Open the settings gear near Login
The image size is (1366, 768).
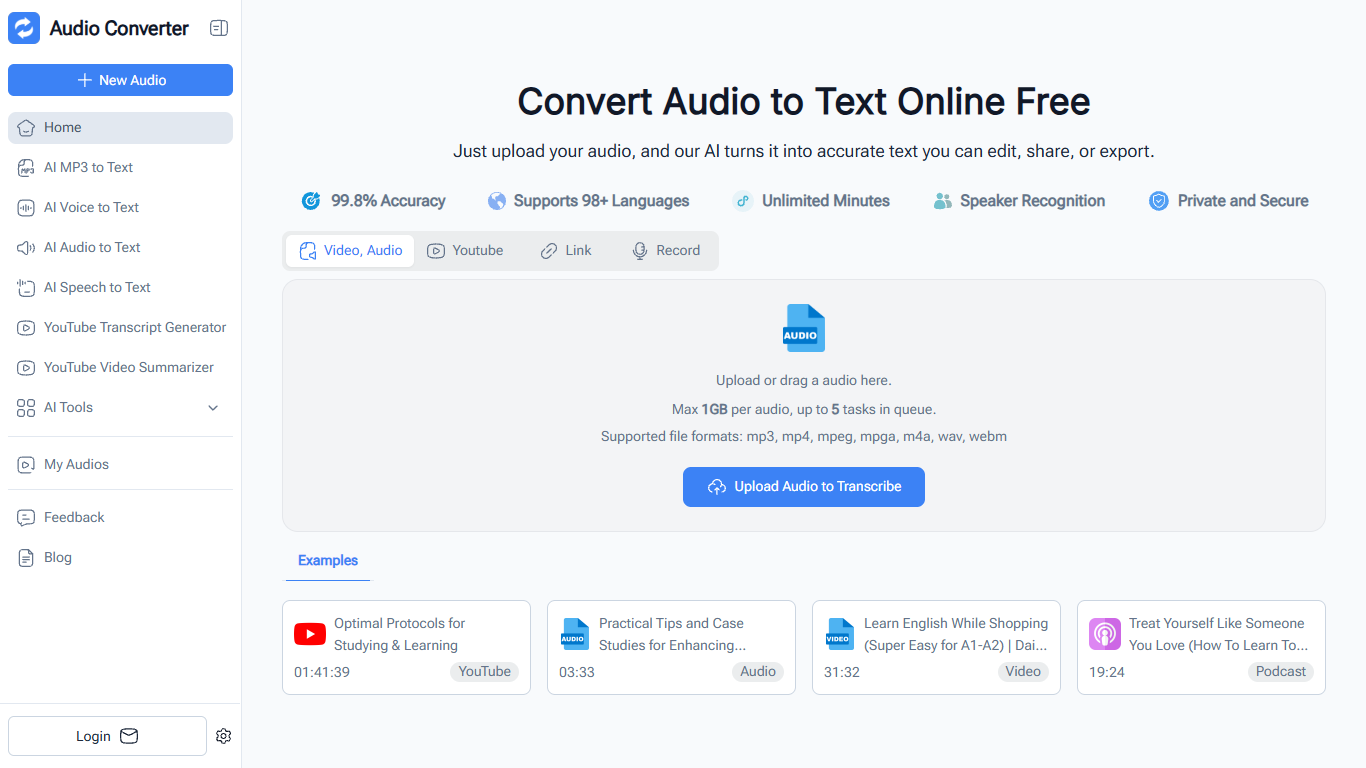(x=223, y=736)
